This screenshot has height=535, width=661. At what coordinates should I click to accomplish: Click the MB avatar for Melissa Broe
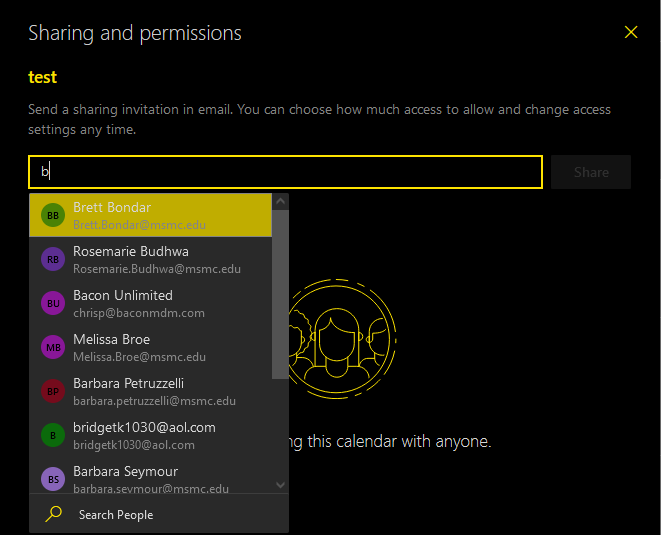53,347
